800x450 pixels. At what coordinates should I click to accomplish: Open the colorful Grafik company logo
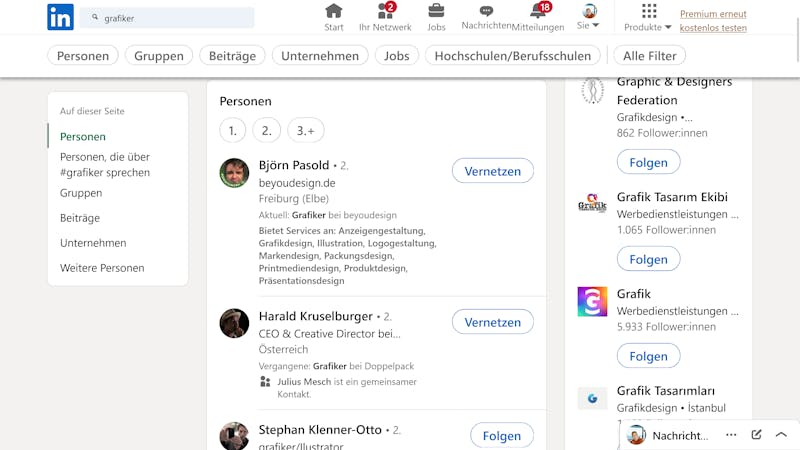[592, 302]
